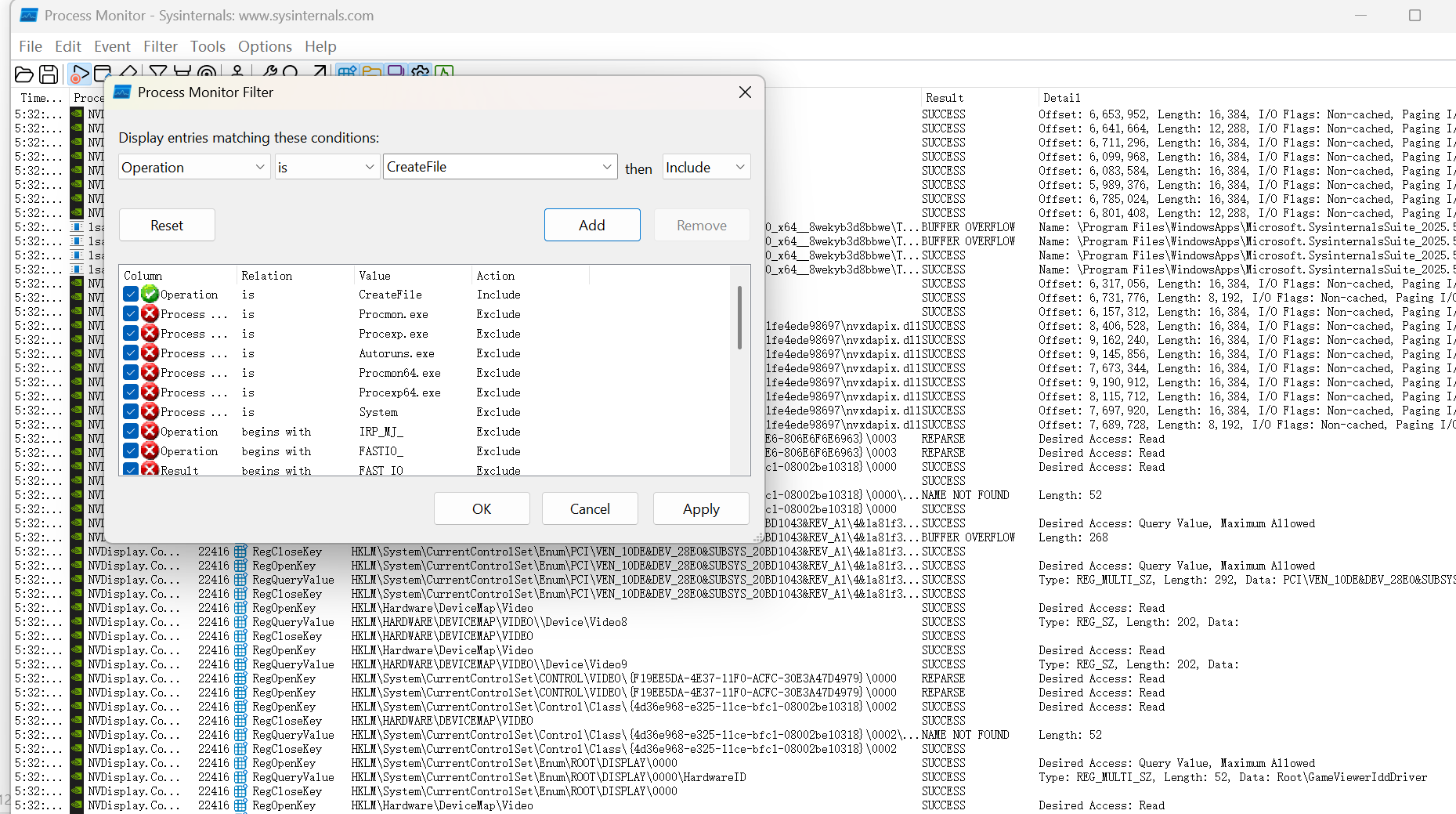The width and height of the screenshot is (1456, 814).
Task: Click red Exclude icon on System row
Action: click(x=150, y=412)
